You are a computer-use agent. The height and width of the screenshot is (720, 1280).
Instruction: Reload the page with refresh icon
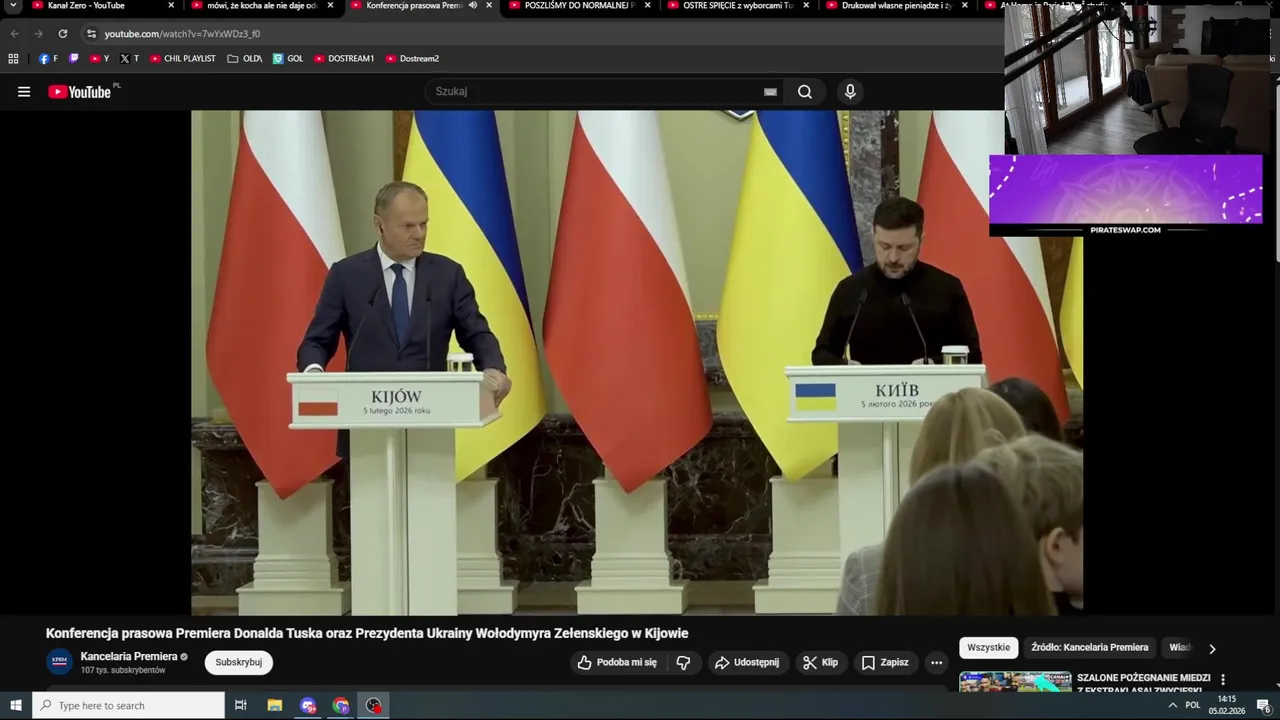[x=63, y=33]
